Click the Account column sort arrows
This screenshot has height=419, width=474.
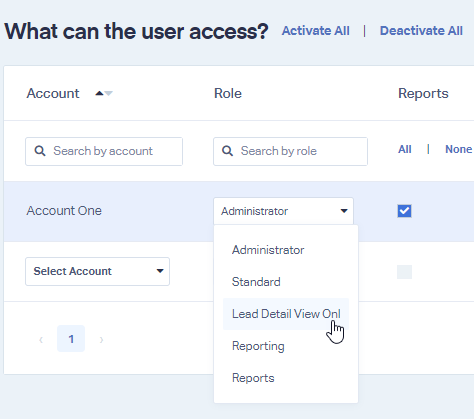coord(104,93)
